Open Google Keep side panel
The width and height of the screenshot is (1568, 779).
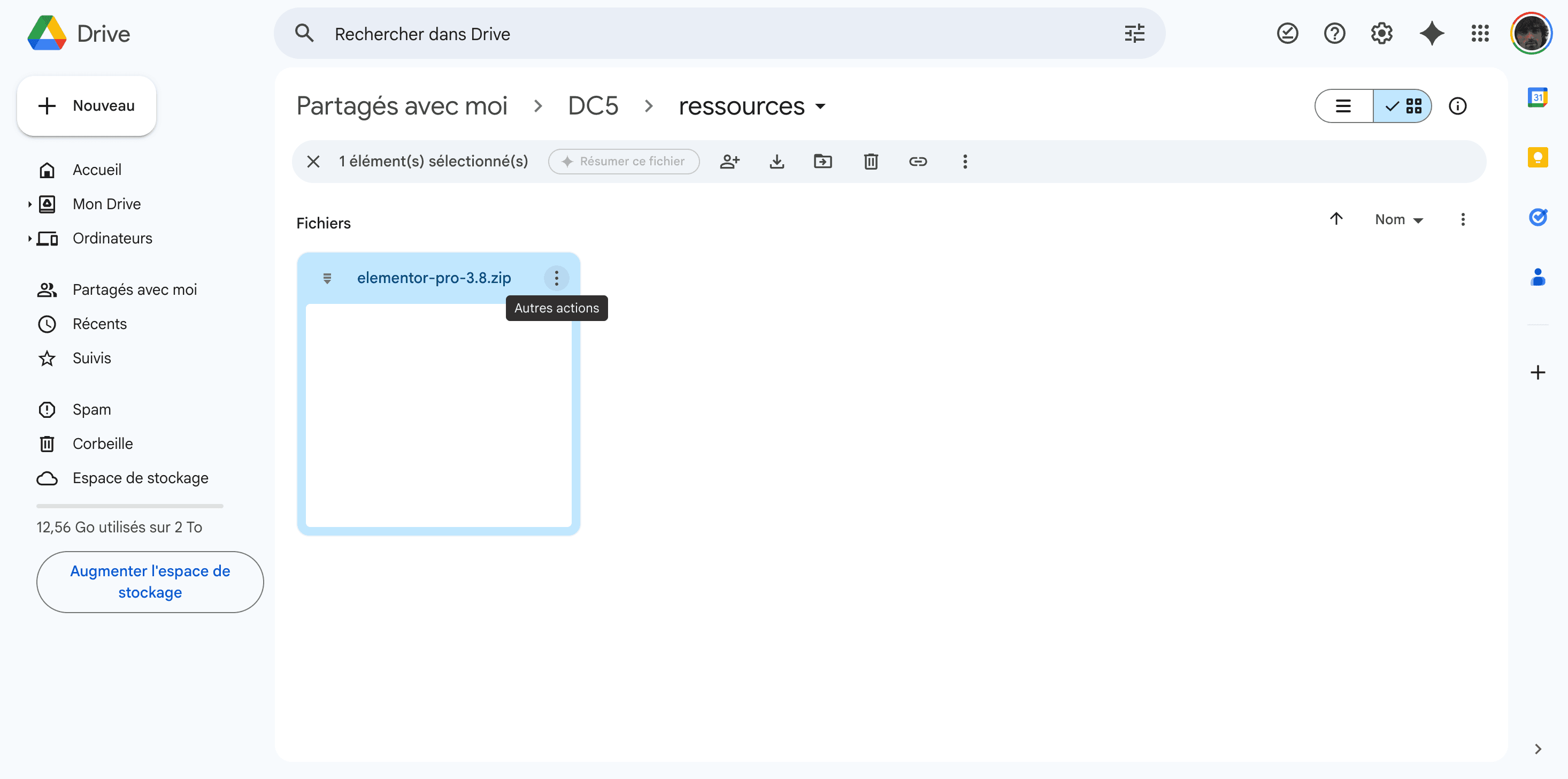click(1538, 157)
